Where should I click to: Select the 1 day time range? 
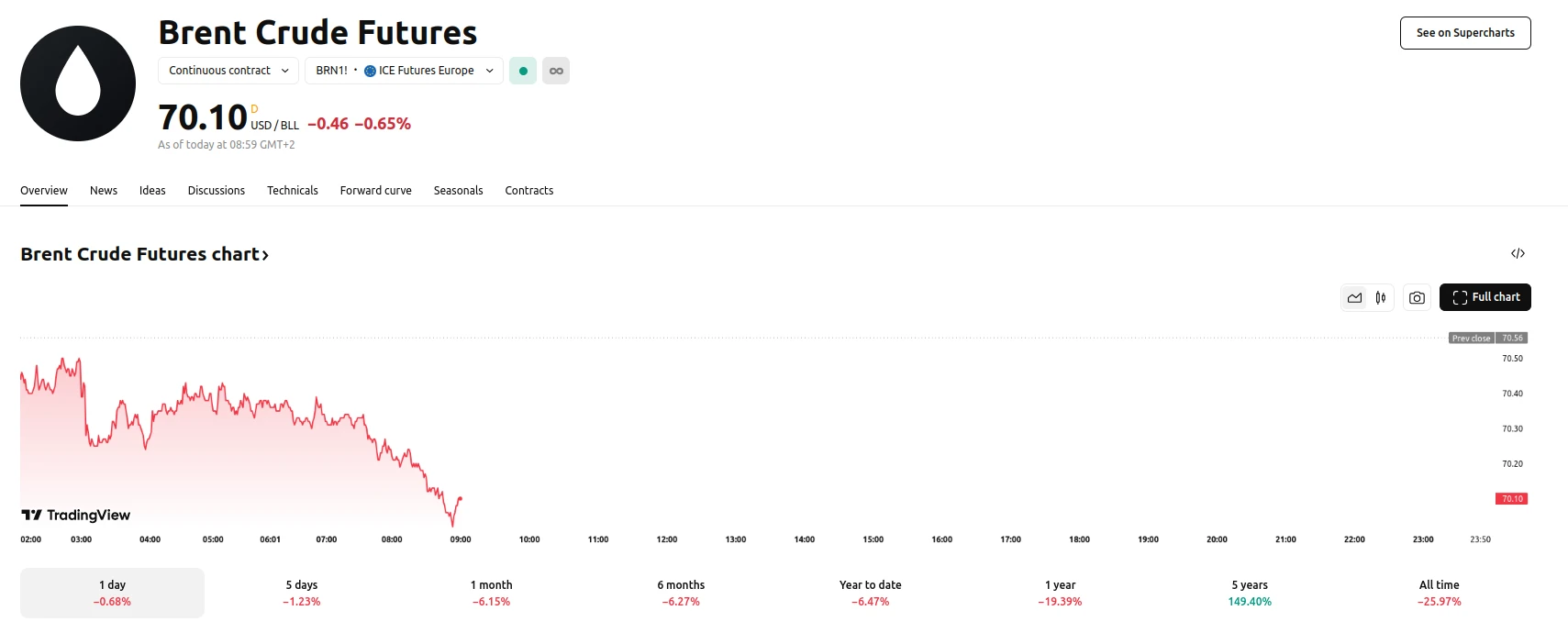click(112, 593)
